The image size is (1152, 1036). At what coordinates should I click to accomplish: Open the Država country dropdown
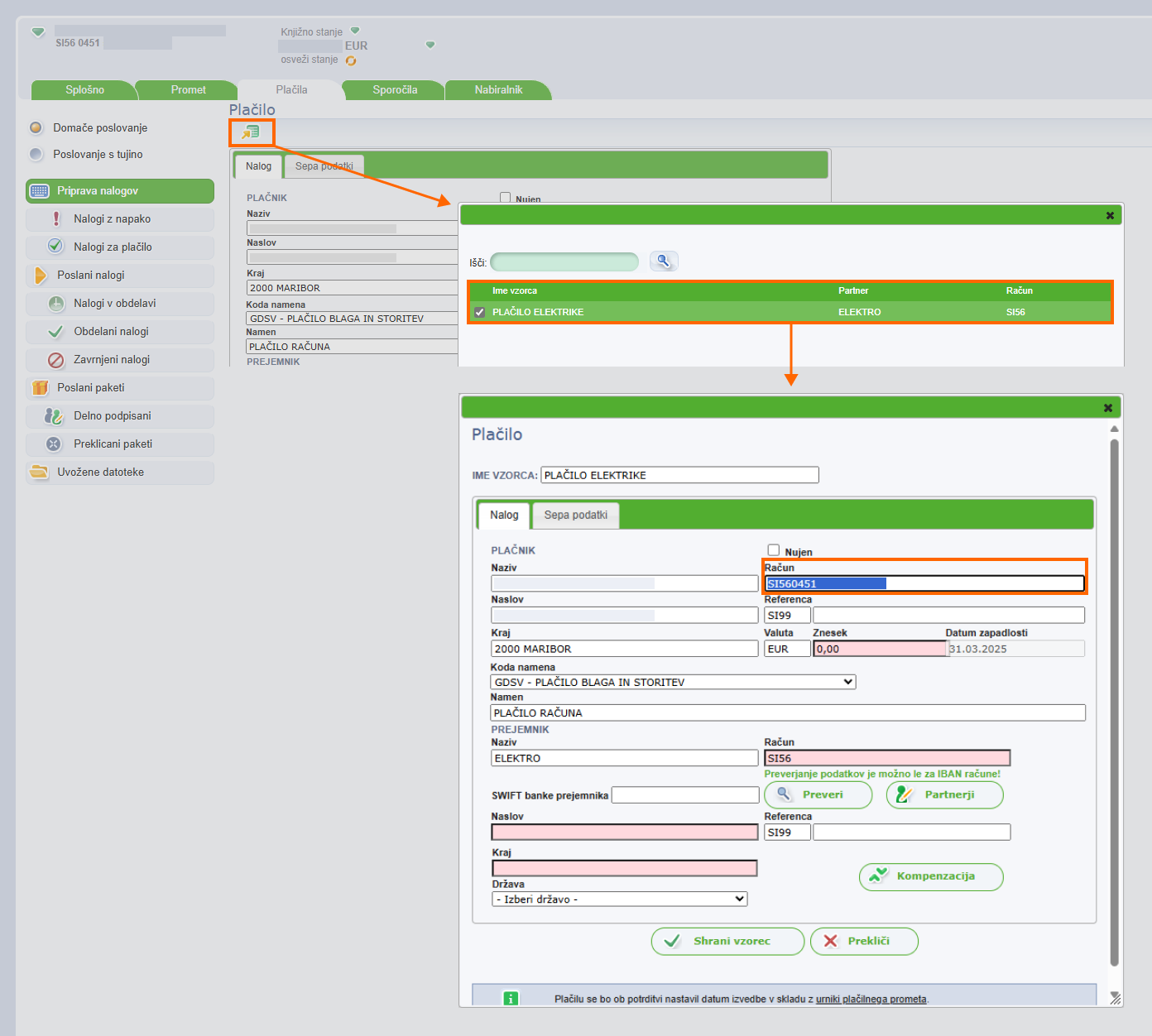point(739,899)
